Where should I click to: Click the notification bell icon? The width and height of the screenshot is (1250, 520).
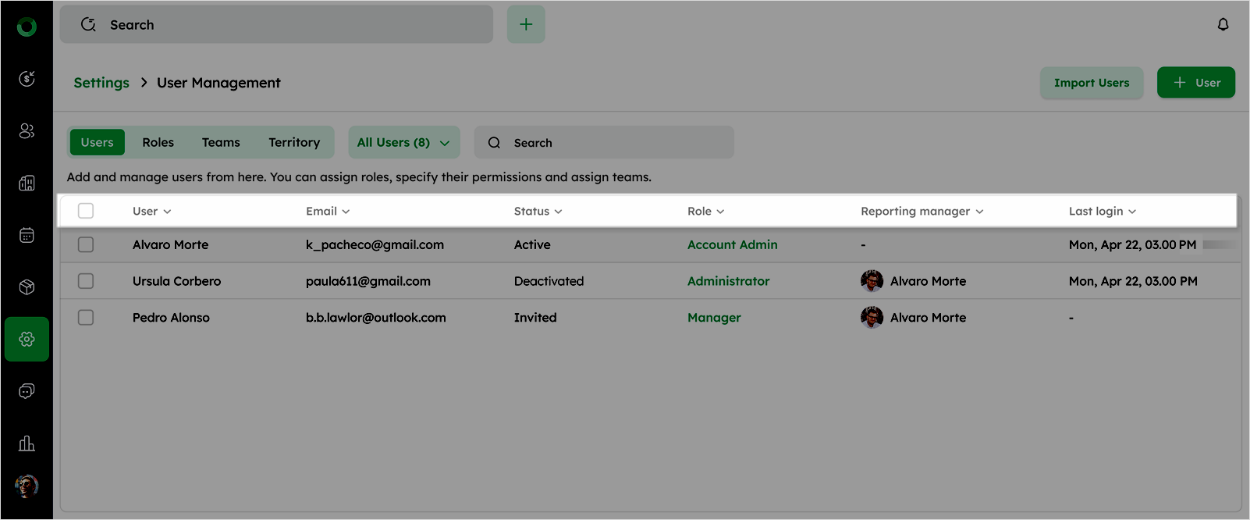(1222, 25)
